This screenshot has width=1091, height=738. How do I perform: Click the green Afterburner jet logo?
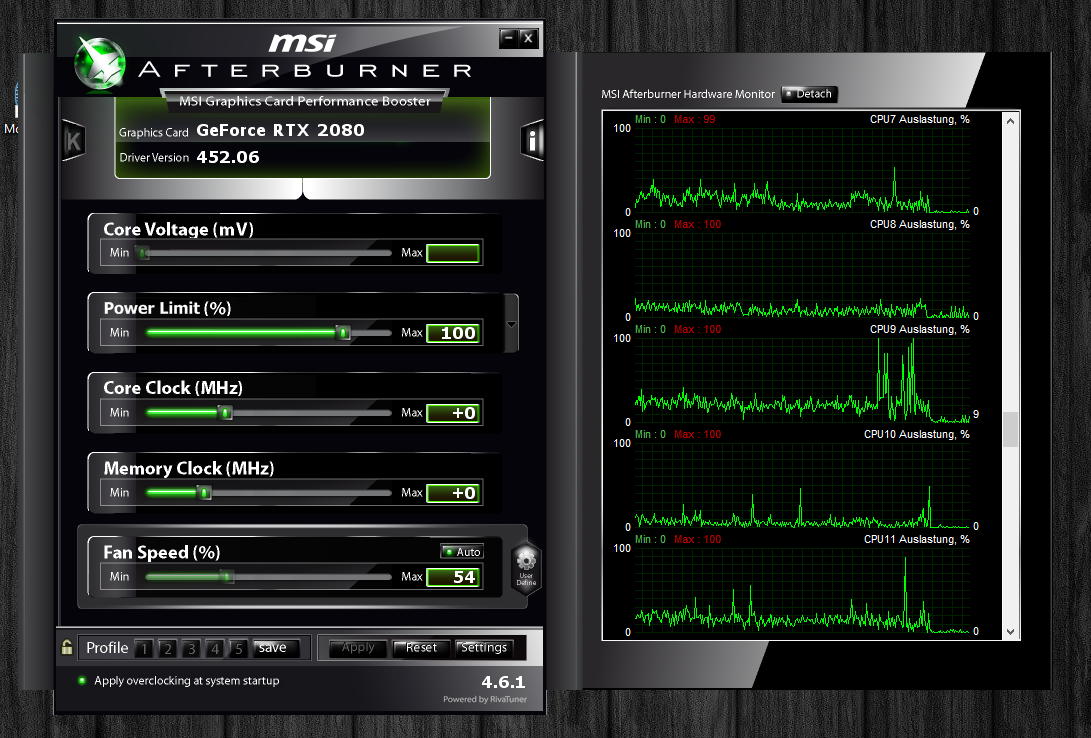pyautogui.click(x=100, y=64)
